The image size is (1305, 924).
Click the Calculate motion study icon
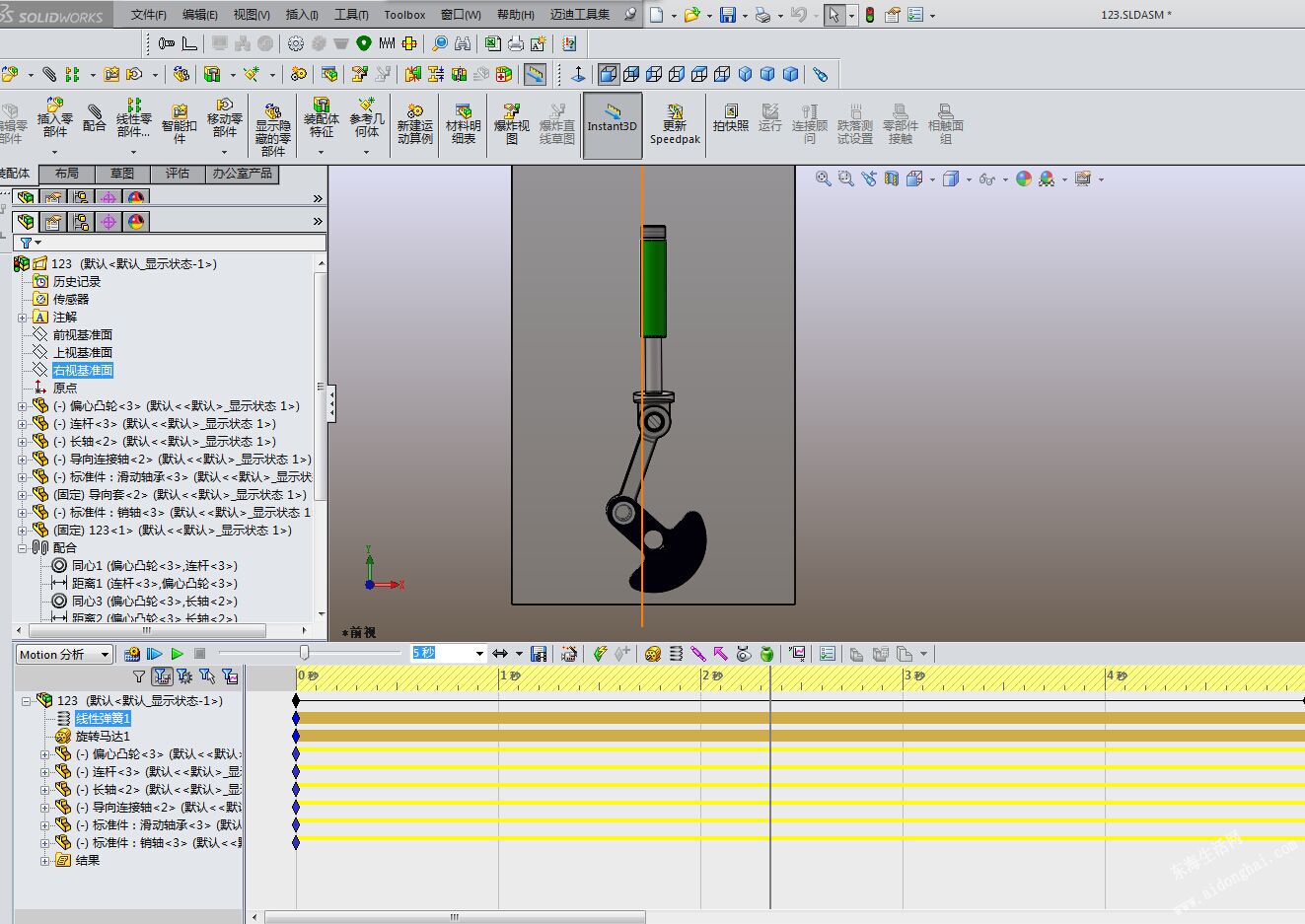click(x=132, y=654)
